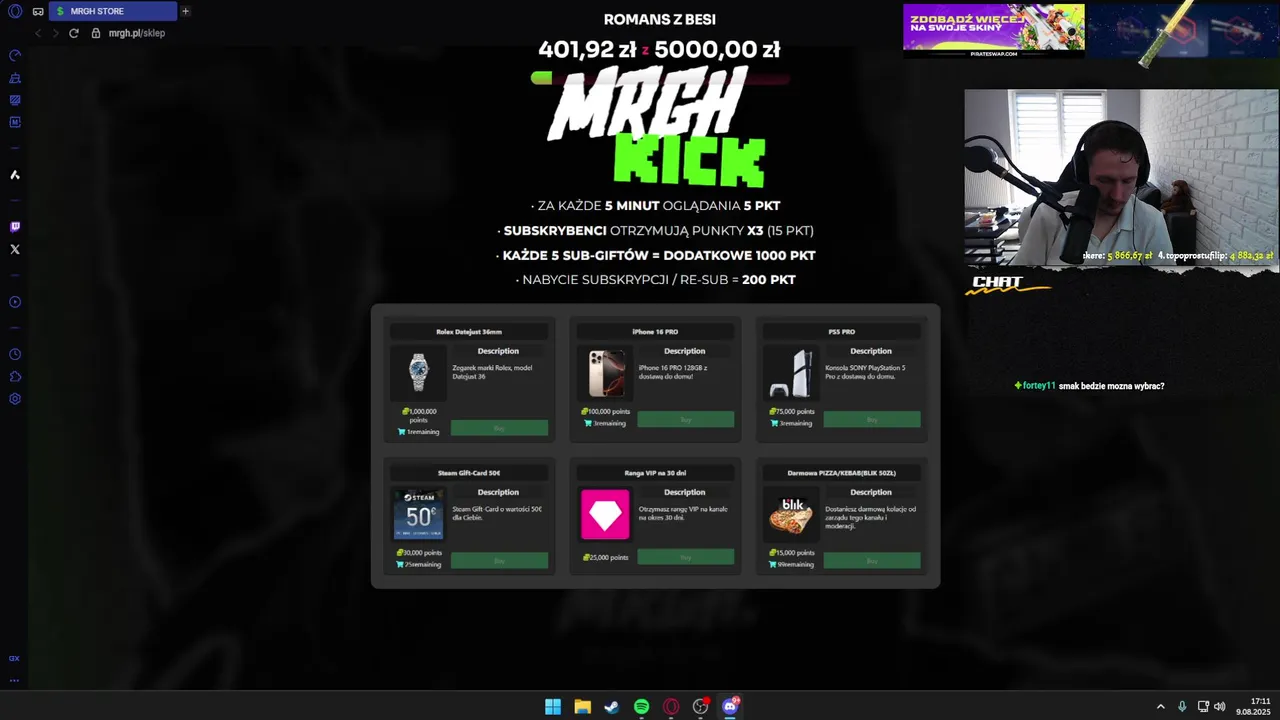Buy the iPhone 16 PRO
The image size is (1280, 720).
click(685, 420)
